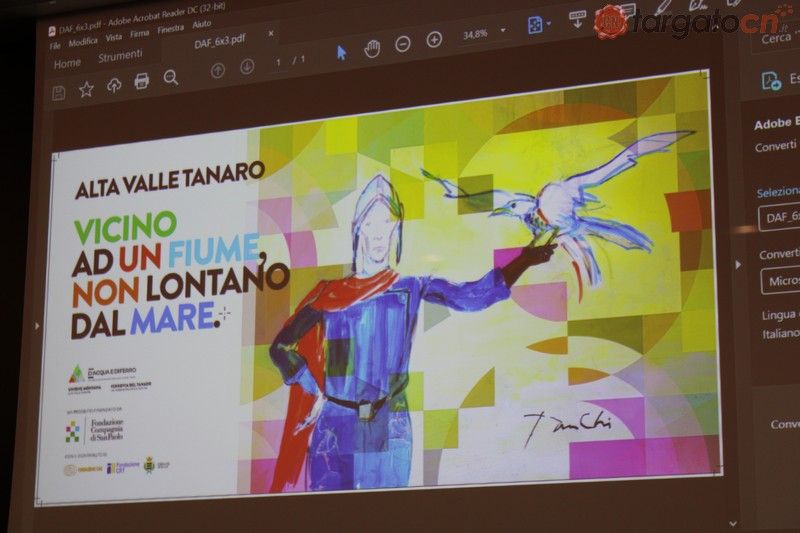Open the Modifica menu

point(83,41)
